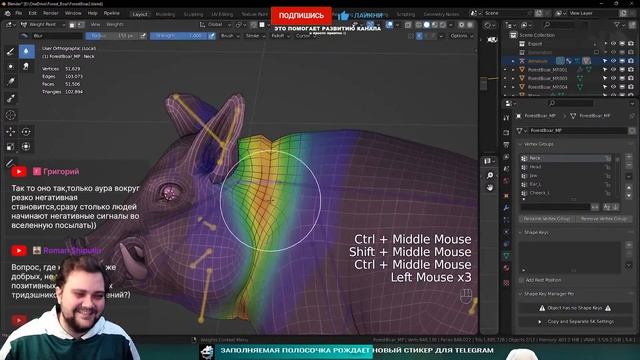Open the Options dropdown
640x360 pixels.
click(x=461, y=36)
